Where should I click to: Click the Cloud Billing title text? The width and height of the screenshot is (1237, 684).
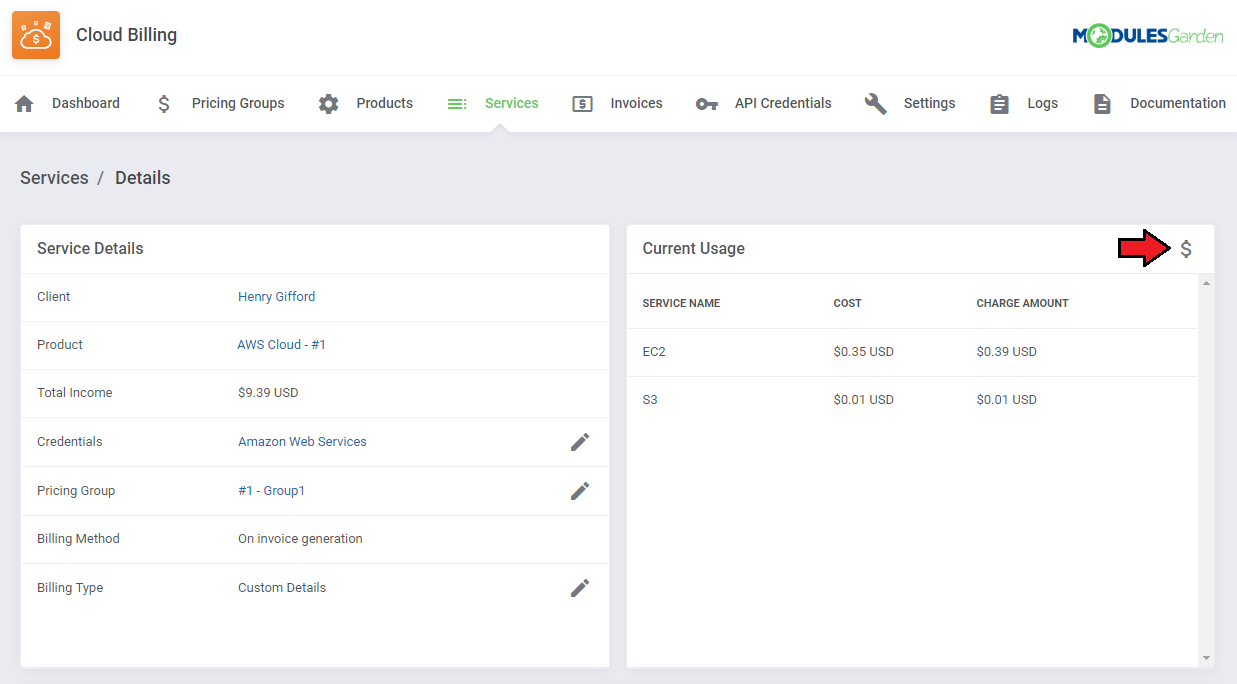click(127, 35)
